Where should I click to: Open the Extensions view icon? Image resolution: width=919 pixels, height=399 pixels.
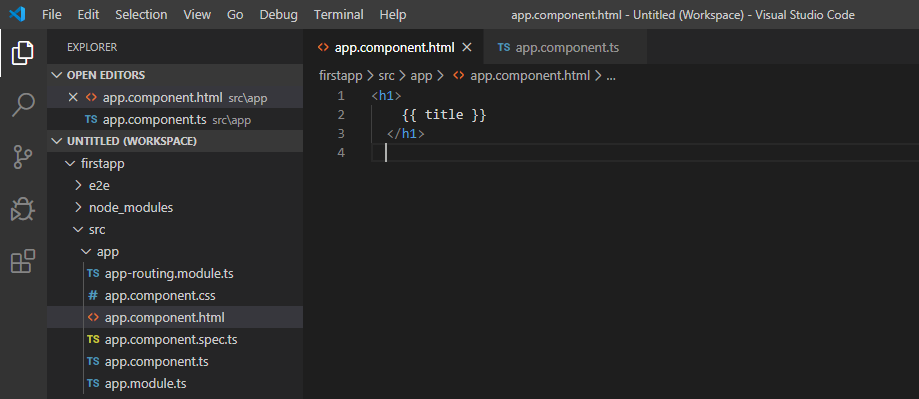tap(23, 261)
